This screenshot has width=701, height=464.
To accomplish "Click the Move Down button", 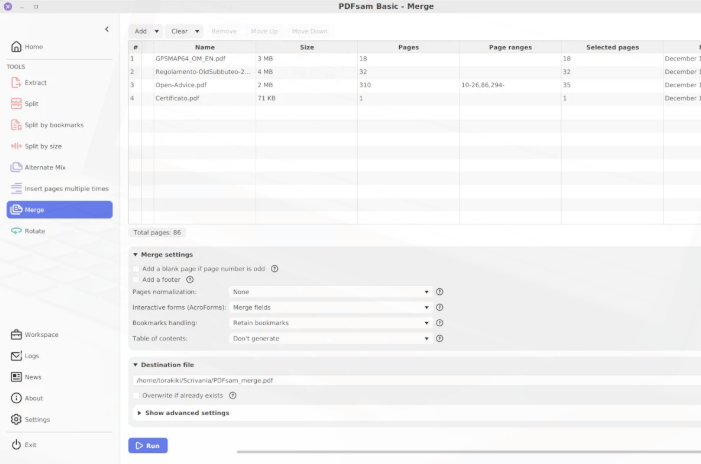I will [309, 31].
